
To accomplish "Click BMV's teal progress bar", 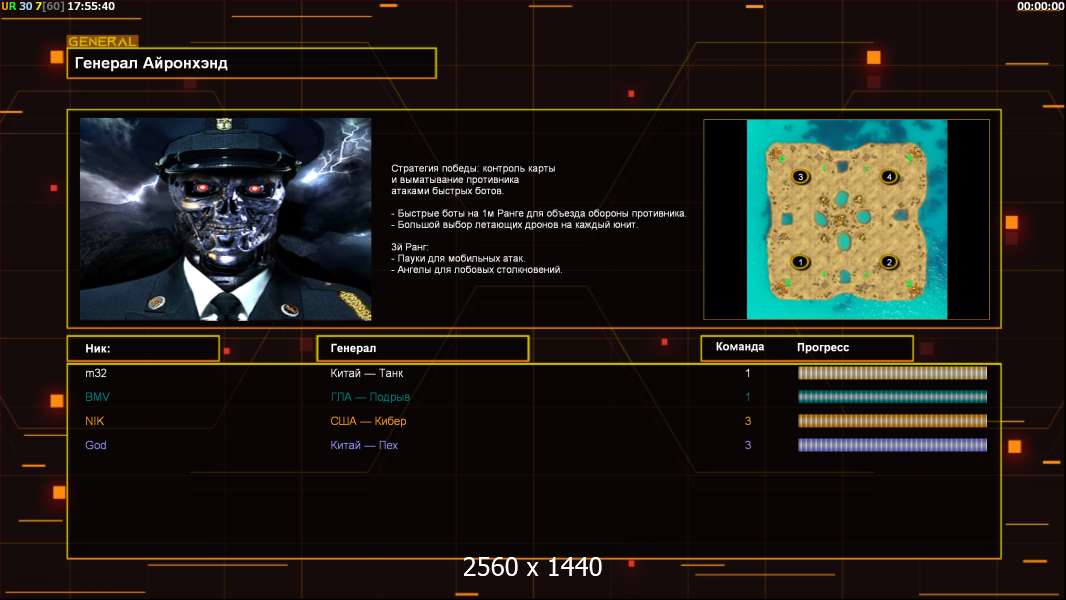I will pos(892,397).
